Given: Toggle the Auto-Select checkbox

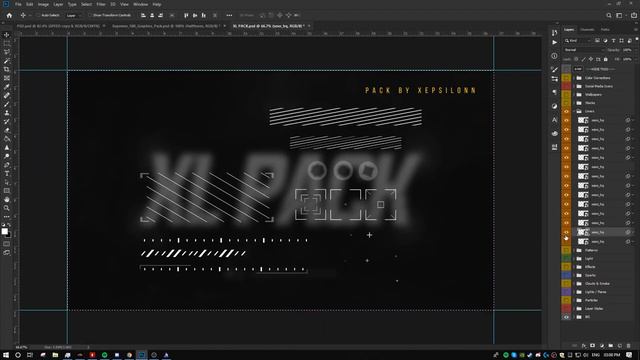Looking at the screenshot, I should [38, 15].
